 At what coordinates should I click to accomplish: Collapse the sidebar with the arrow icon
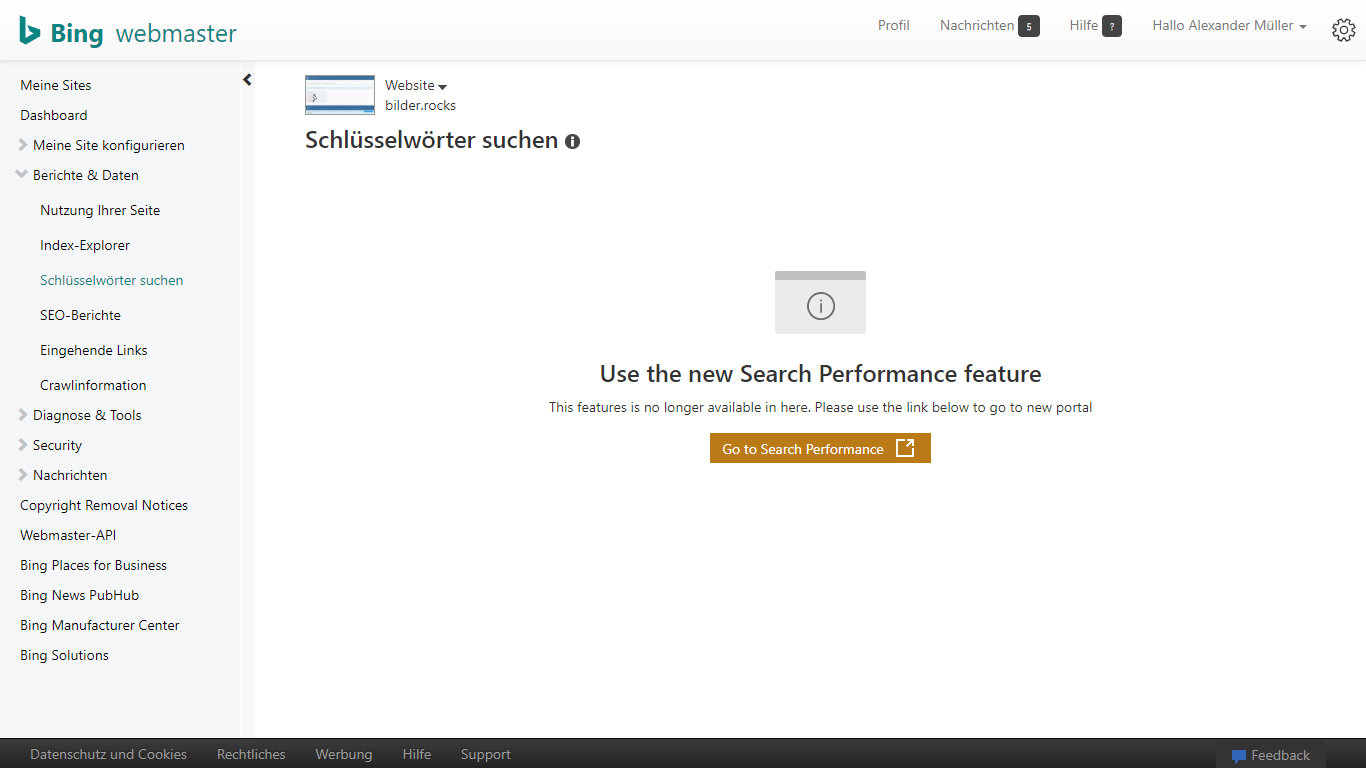coord(247,80)
